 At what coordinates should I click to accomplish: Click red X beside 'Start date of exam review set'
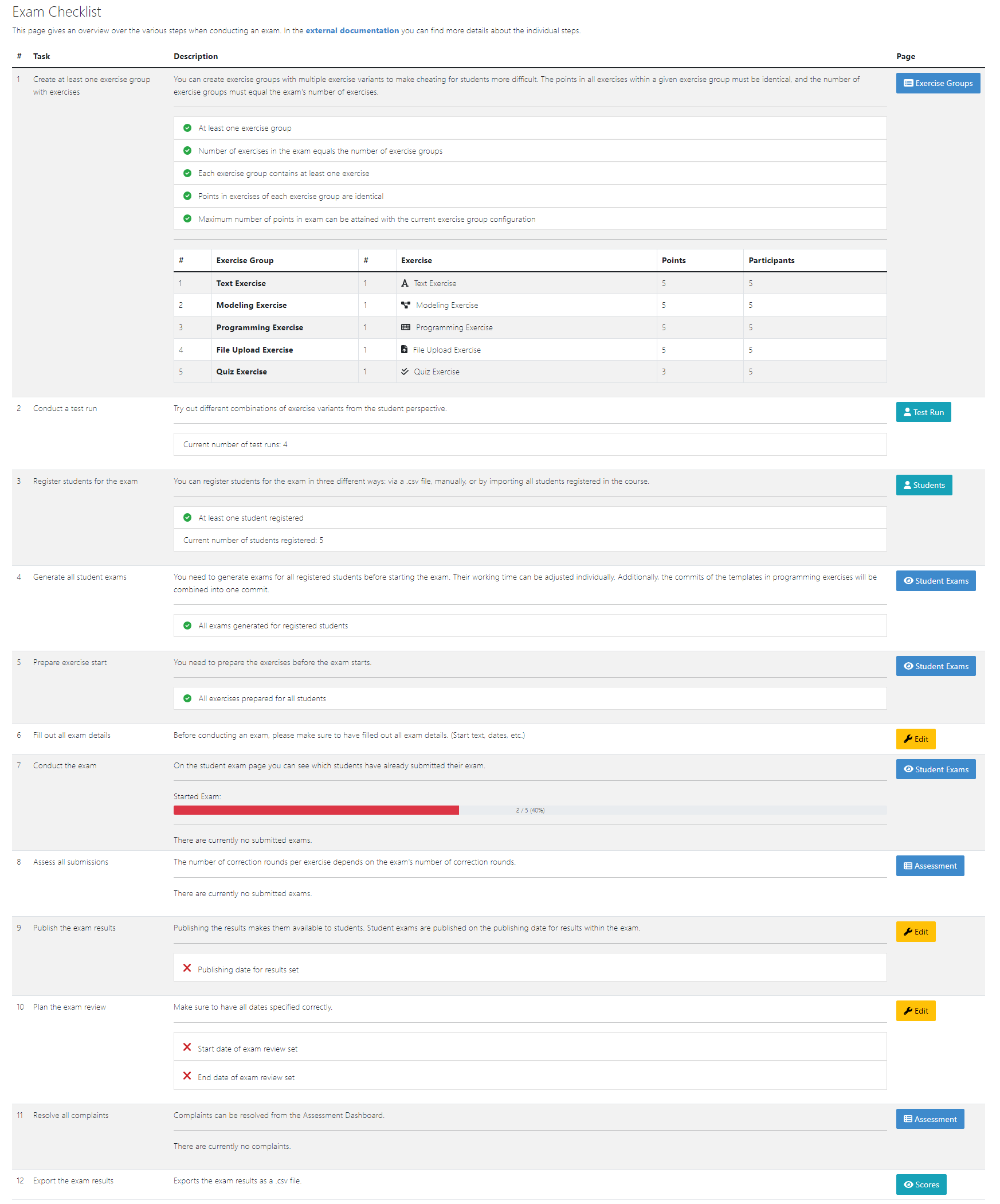(187, 1047)
